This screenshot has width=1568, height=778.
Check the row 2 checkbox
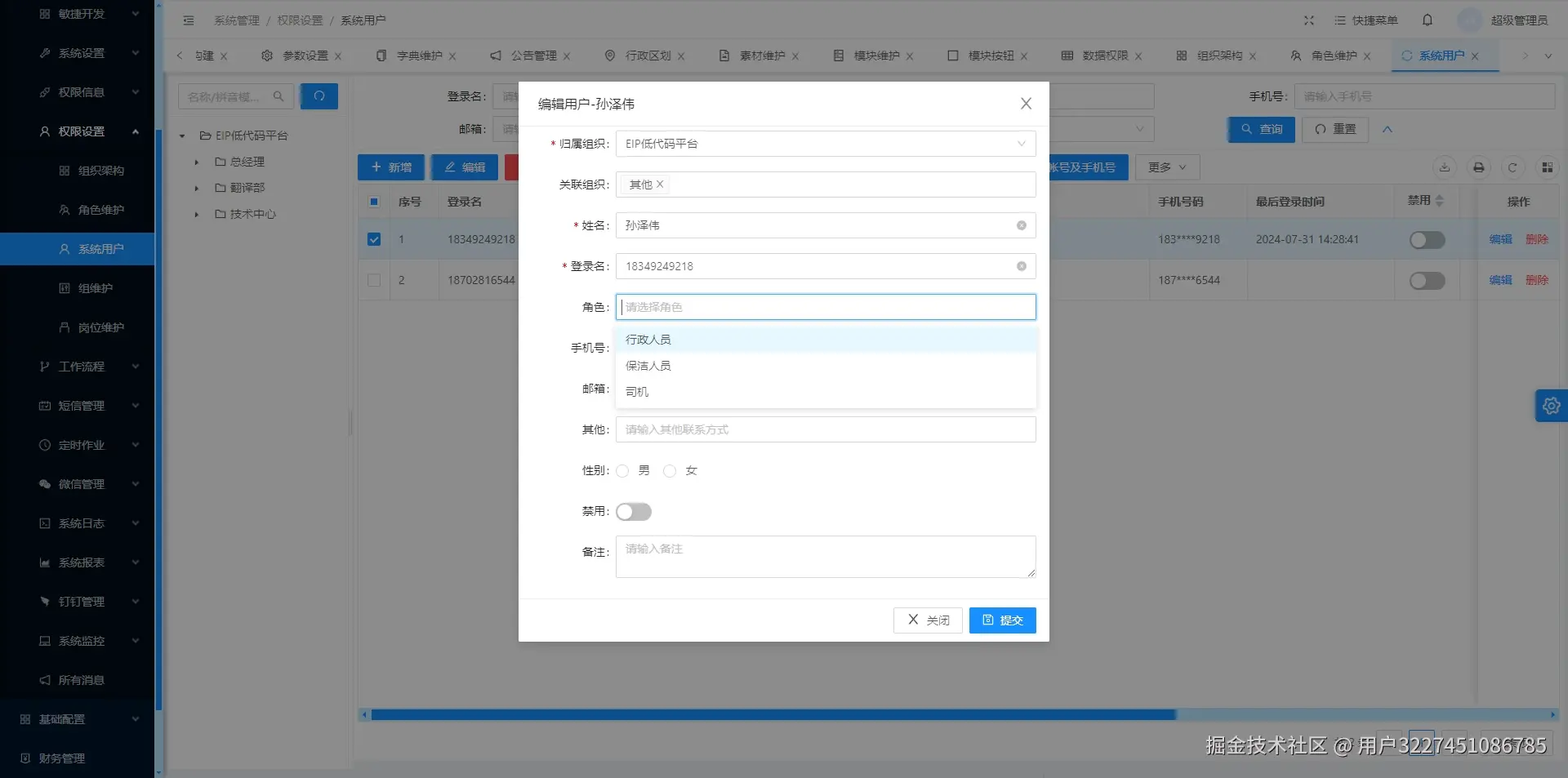[374, 280]
